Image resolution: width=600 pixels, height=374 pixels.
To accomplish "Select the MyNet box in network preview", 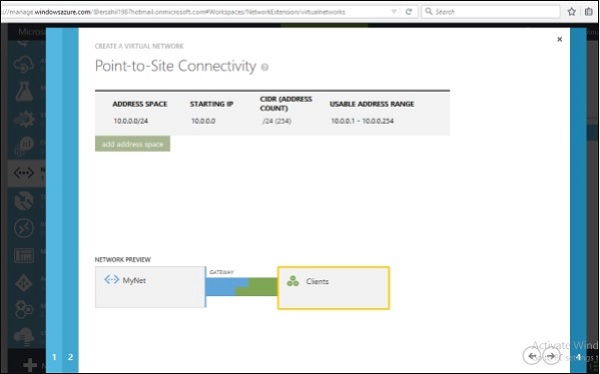I will click(150, 287).
